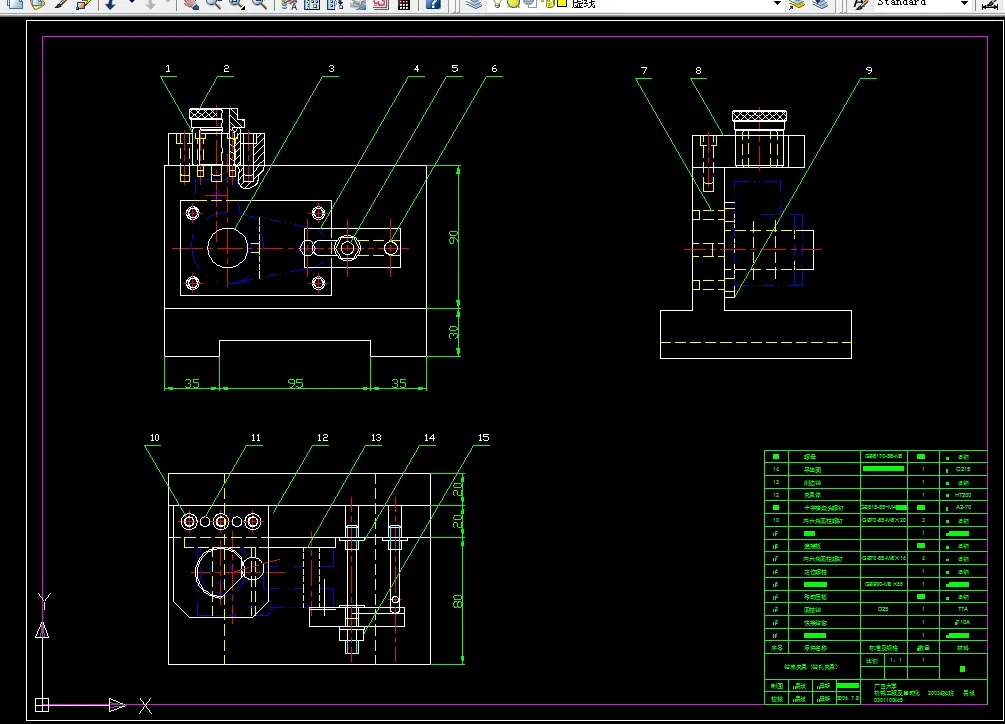Select balloon number 7 on the side view
This screenshot has width=1005, height=724.
644,70
